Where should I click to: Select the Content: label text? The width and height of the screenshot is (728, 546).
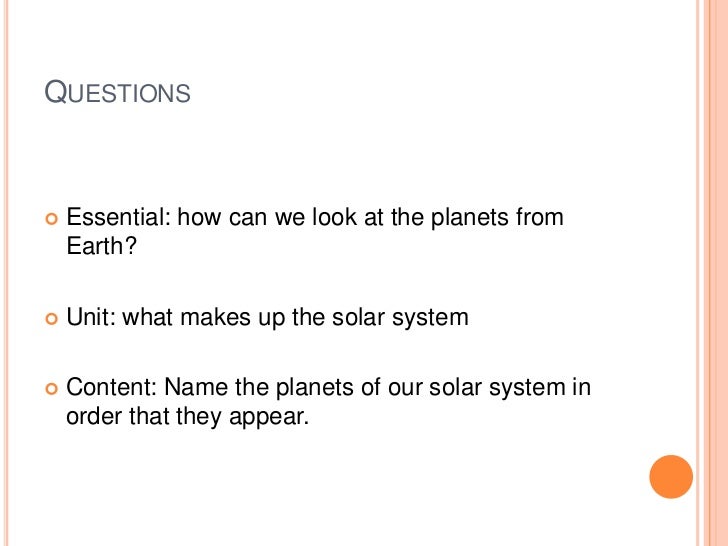coord(111,387)
